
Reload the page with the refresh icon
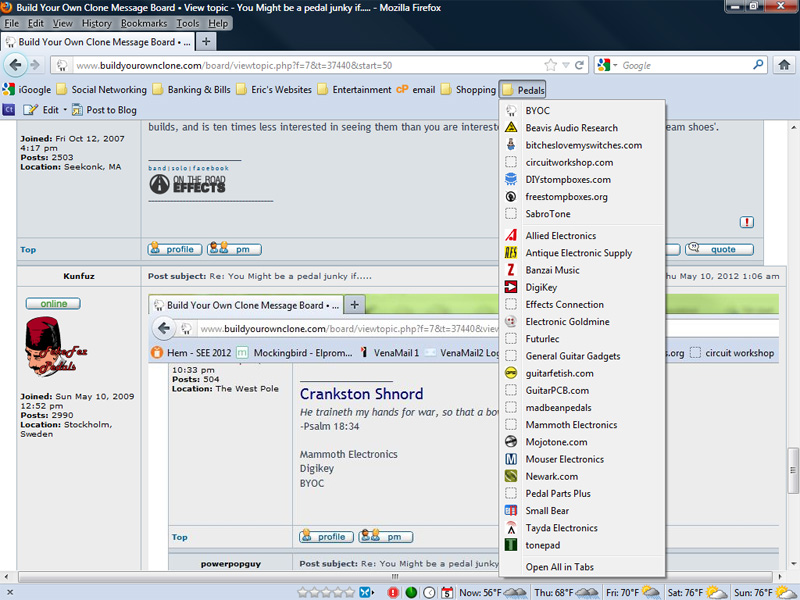click(579, 65)
